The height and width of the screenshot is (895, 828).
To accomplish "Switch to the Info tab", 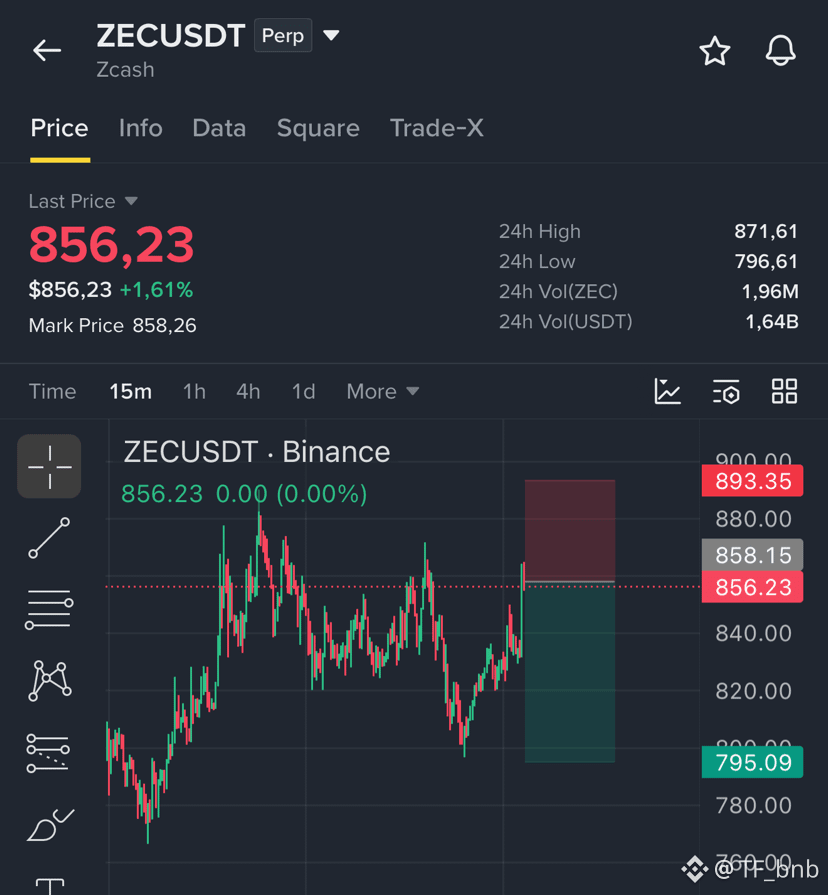I will (x=140, y=128).
